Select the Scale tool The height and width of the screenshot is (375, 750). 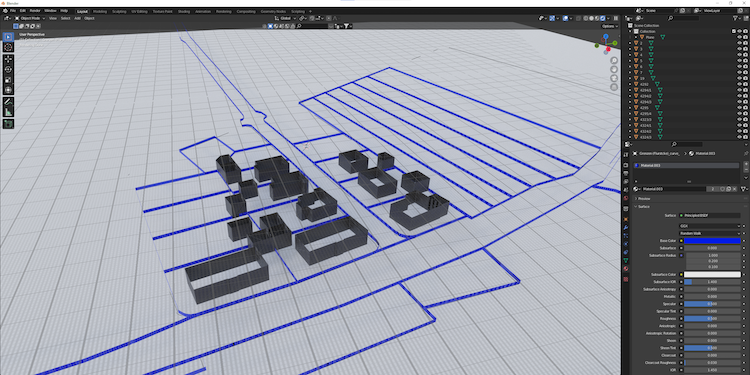pos(8,79)
